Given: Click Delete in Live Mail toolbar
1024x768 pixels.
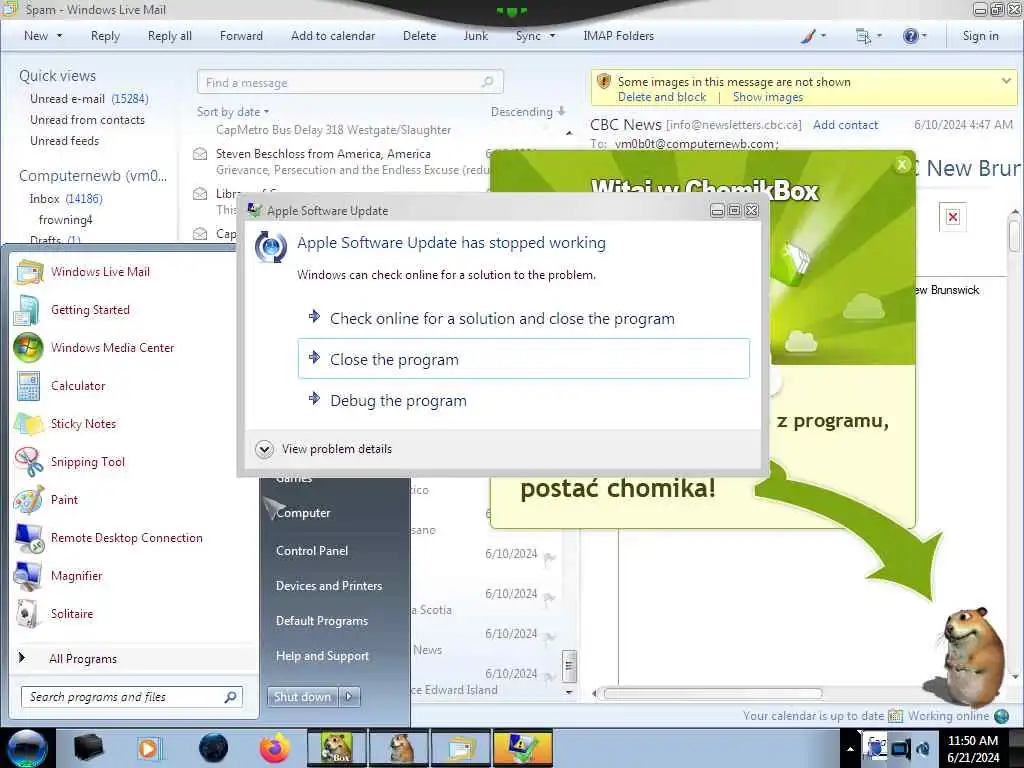Looking at the screenshot, I should 419,36.
